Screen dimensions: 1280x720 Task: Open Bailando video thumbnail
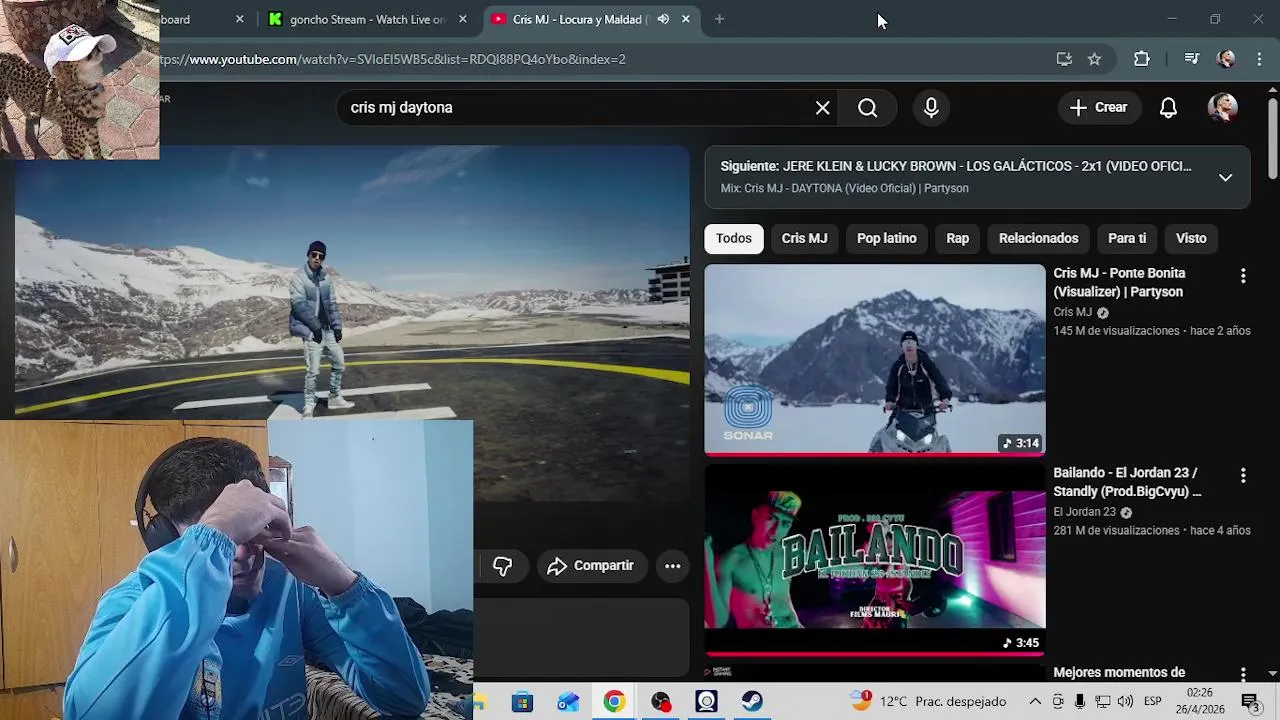[875, 560]
